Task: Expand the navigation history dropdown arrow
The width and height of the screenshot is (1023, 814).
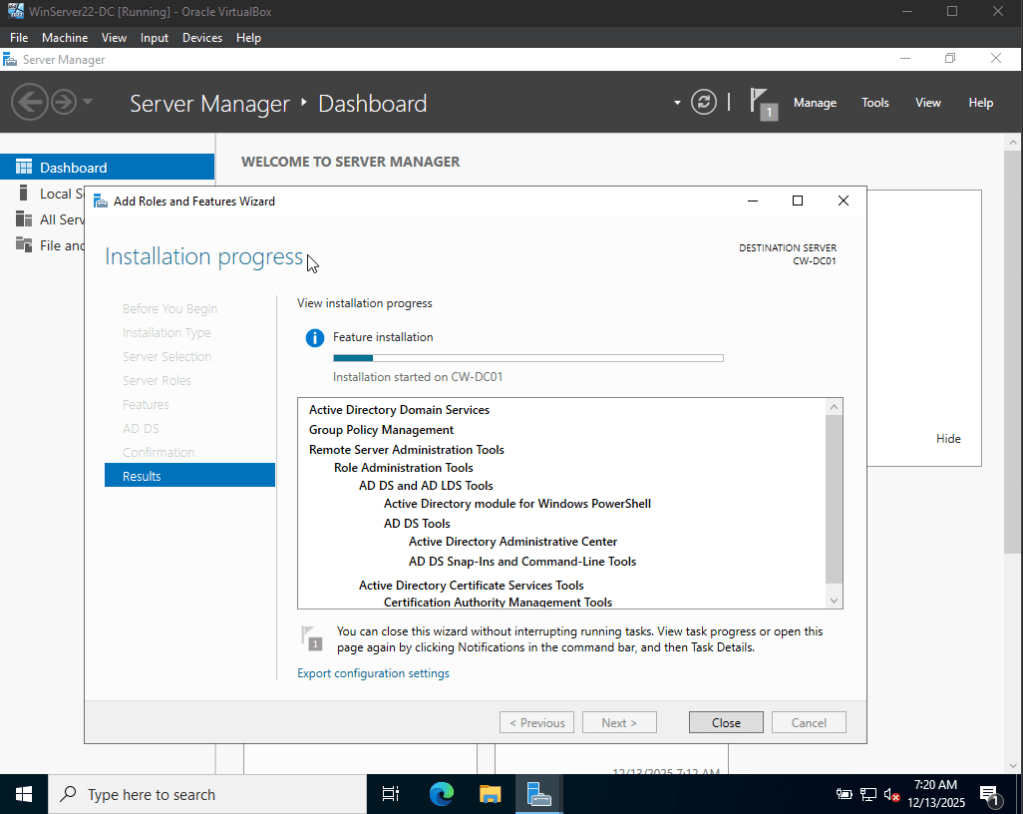Action: (x=87, y=102)
